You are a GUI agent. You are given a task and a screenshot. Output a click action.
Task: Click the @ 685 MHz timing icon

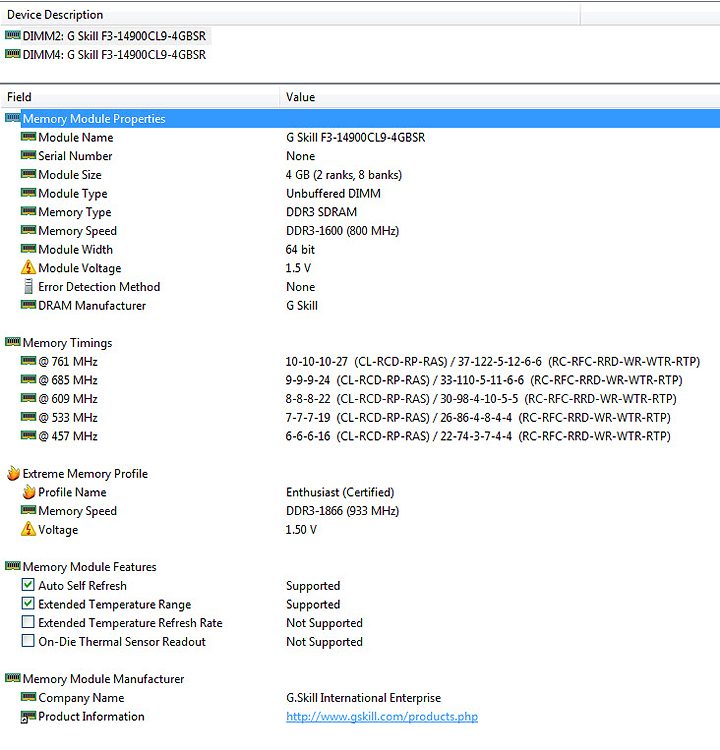29,379
